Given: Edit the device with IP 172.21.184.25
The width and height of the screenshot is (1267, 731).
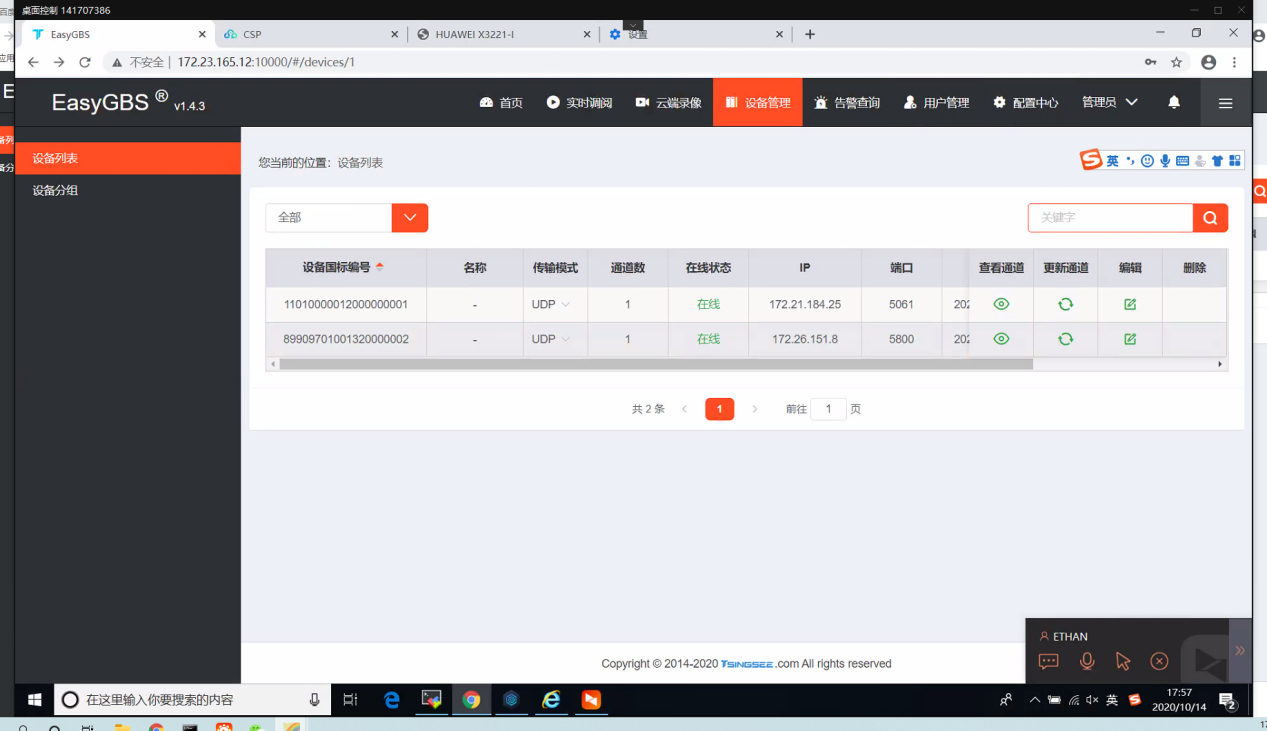Looking at the screenshot, I should point(1130,304).
